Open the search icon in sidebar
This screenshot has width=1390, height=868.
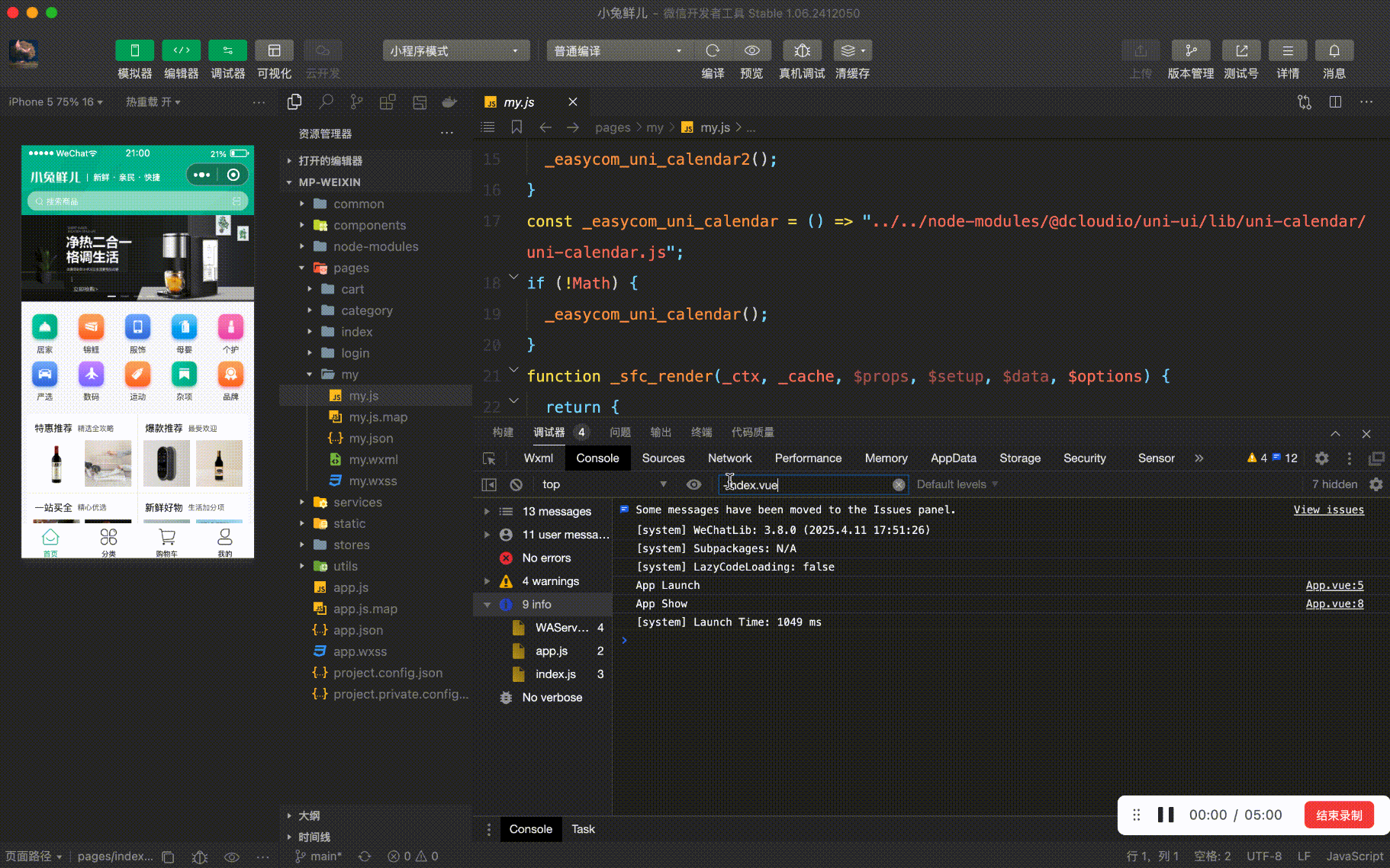point(326,101)
